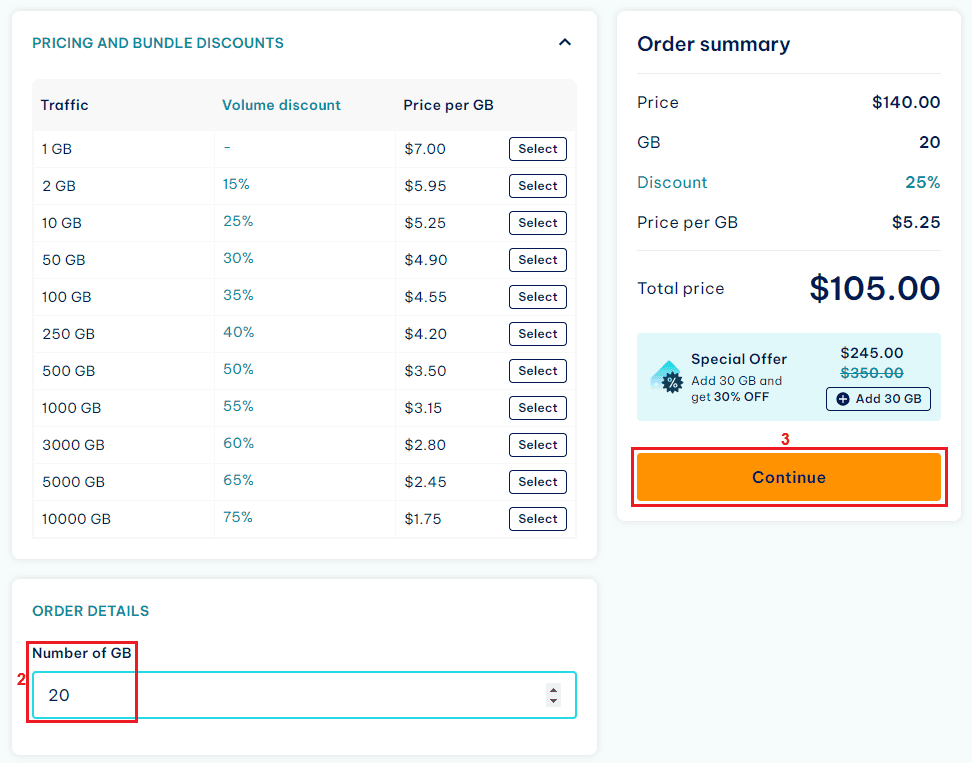
Task: Increase GB with the stepper up arrow
Action: pyautogui.click(x=554, y=689)
